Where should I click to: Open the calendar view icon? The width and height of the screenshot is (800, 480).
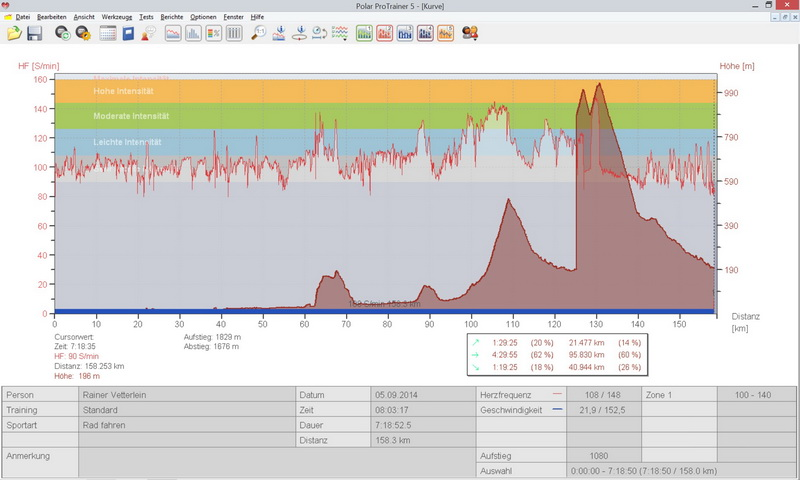pyautogui.click(x=108, y=34)
